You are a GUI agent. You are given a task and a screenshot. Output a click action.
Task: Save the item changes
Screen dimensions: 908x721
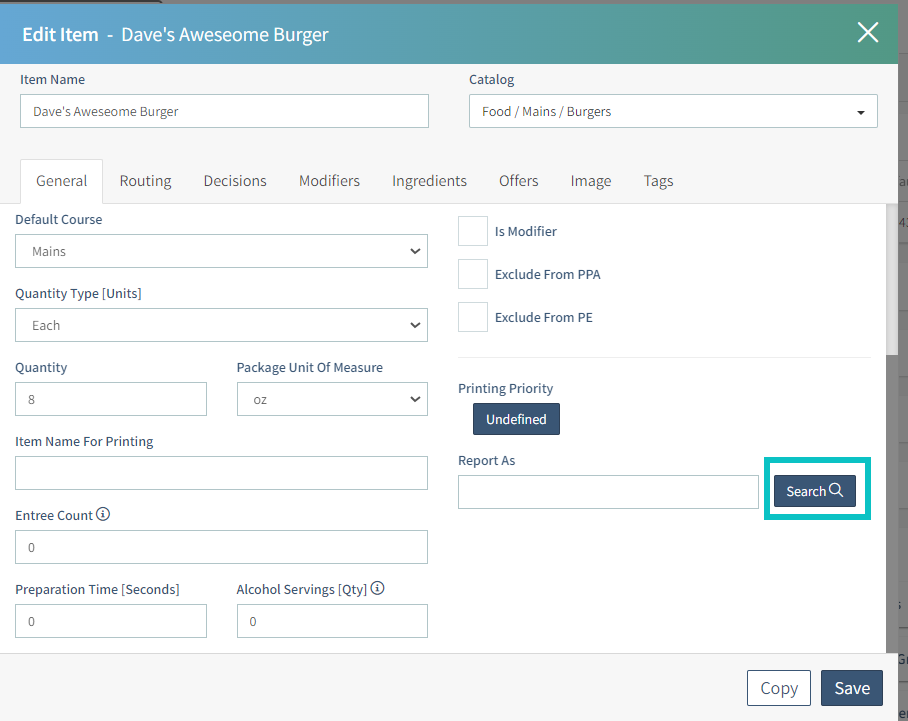coord(852,688)
